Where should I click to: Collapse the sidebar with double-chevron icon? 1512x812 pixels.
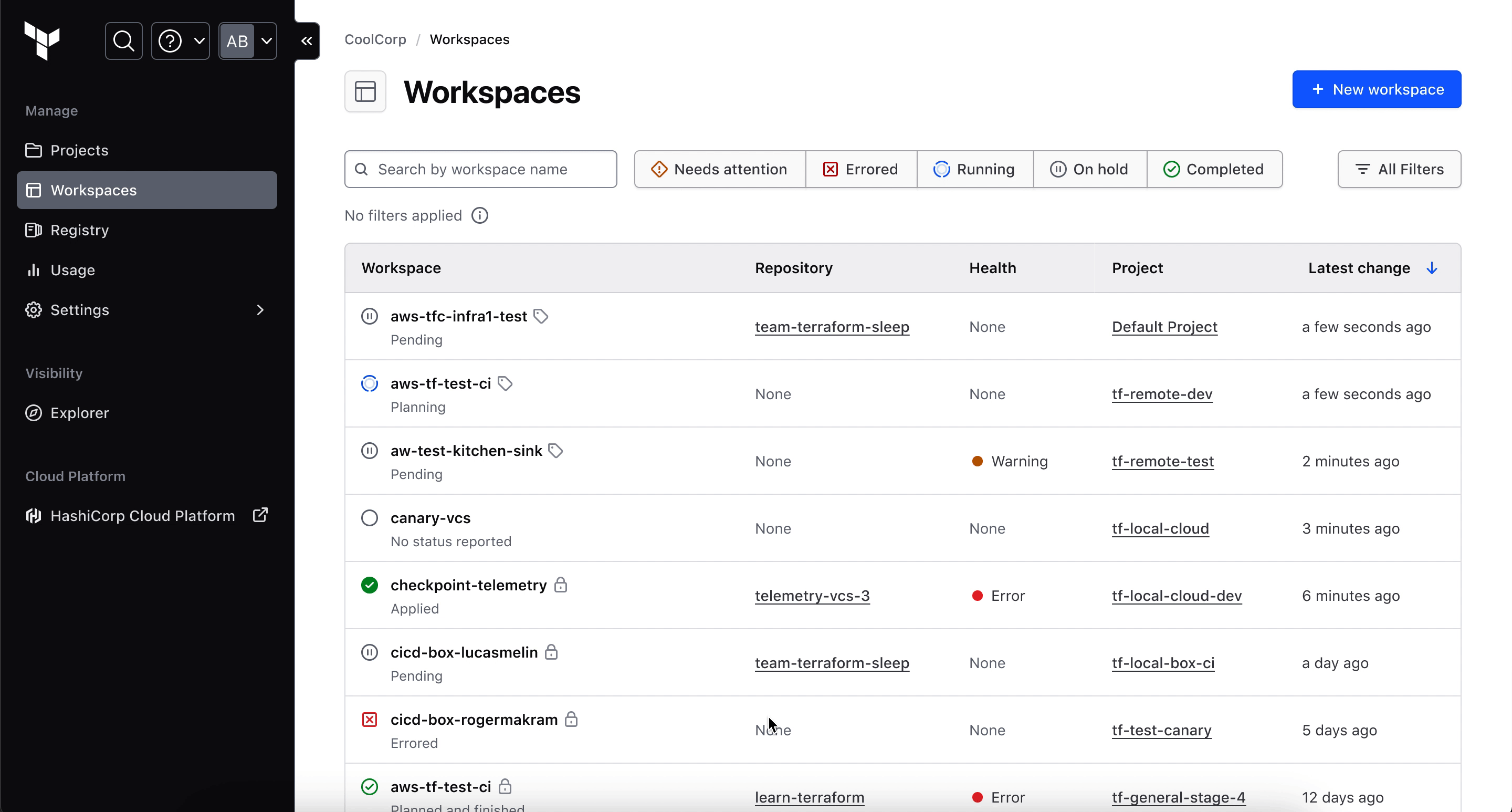coord(307,41)
